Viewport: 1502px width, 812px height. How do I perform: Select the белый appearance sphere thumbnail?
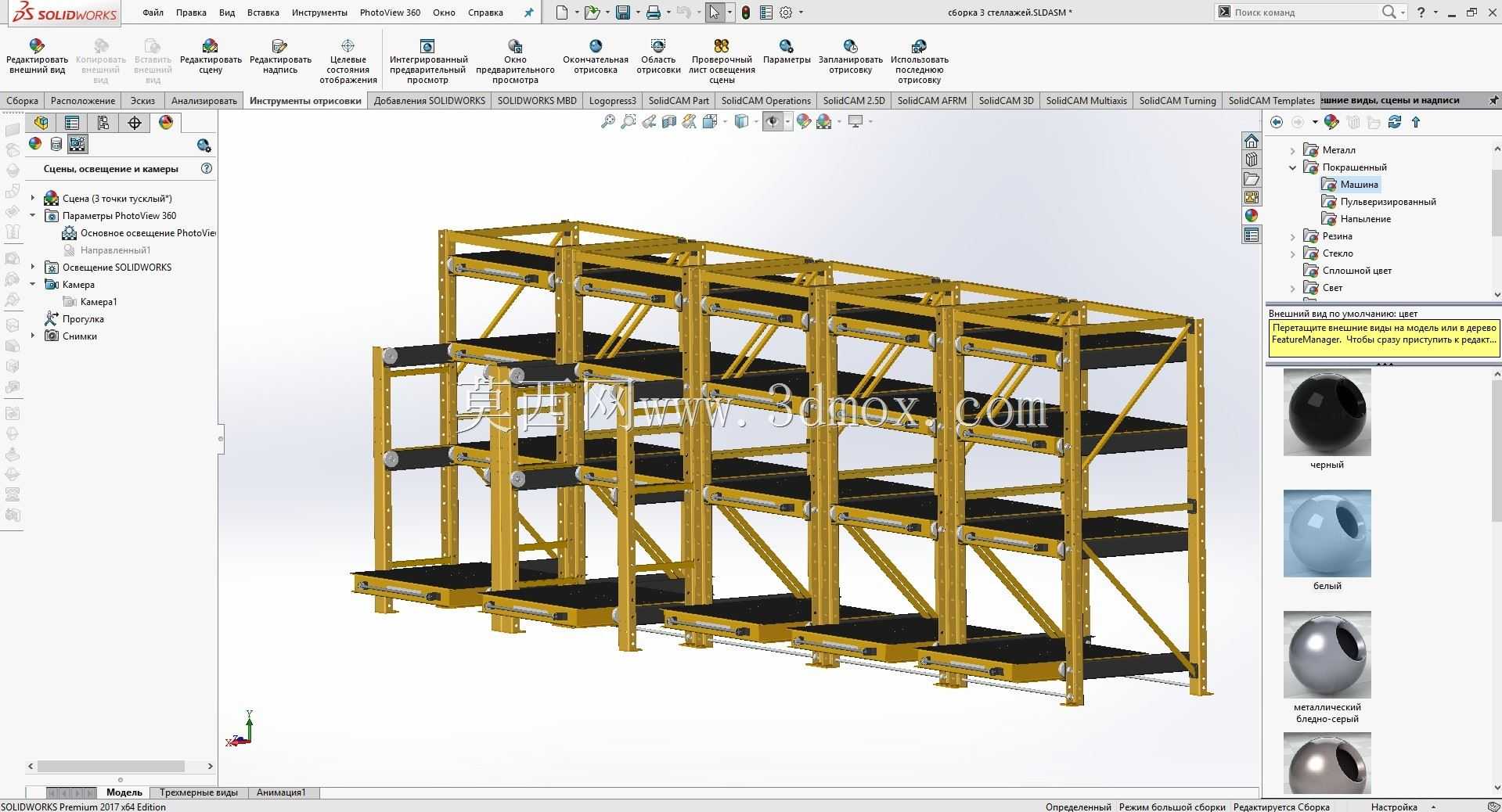[1327, 534]
